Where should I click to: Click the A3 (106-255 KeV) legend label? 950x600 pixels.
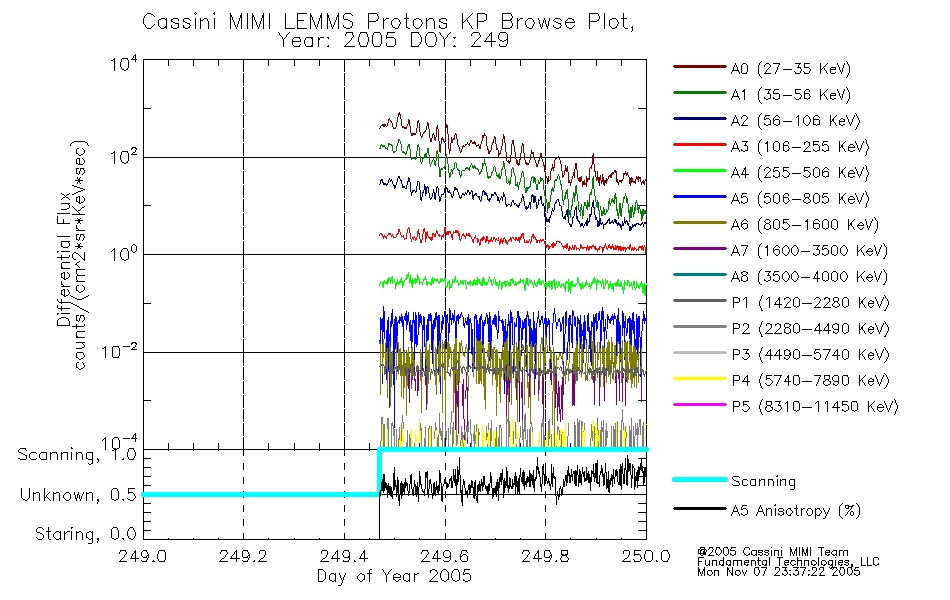coord(800,147)
